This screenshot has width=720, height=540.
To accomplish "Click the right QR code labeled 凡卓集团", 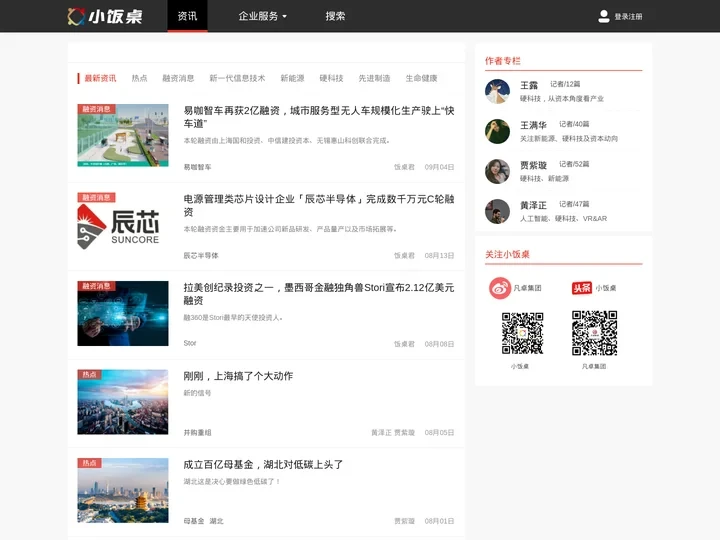I will [x=594, y=333].
